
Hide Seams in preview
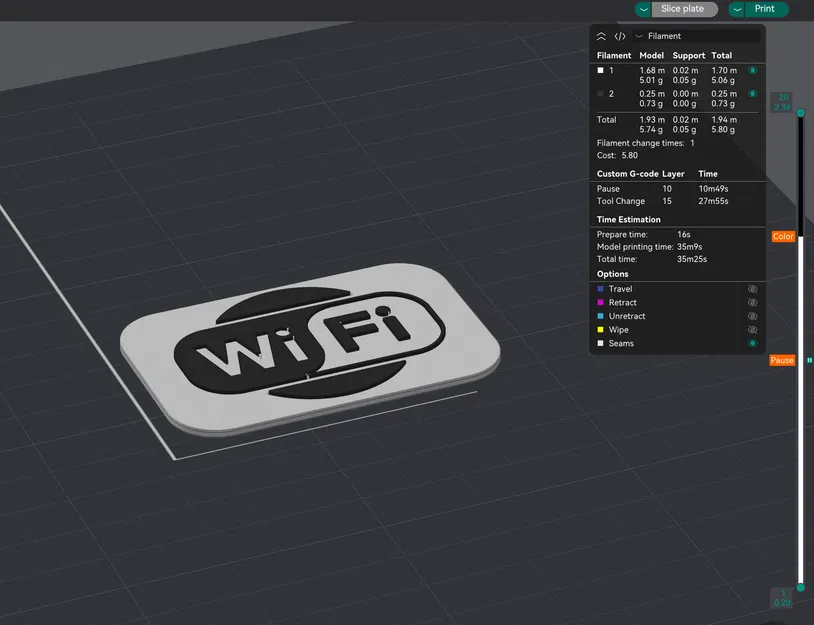click(x=752, y=343)
